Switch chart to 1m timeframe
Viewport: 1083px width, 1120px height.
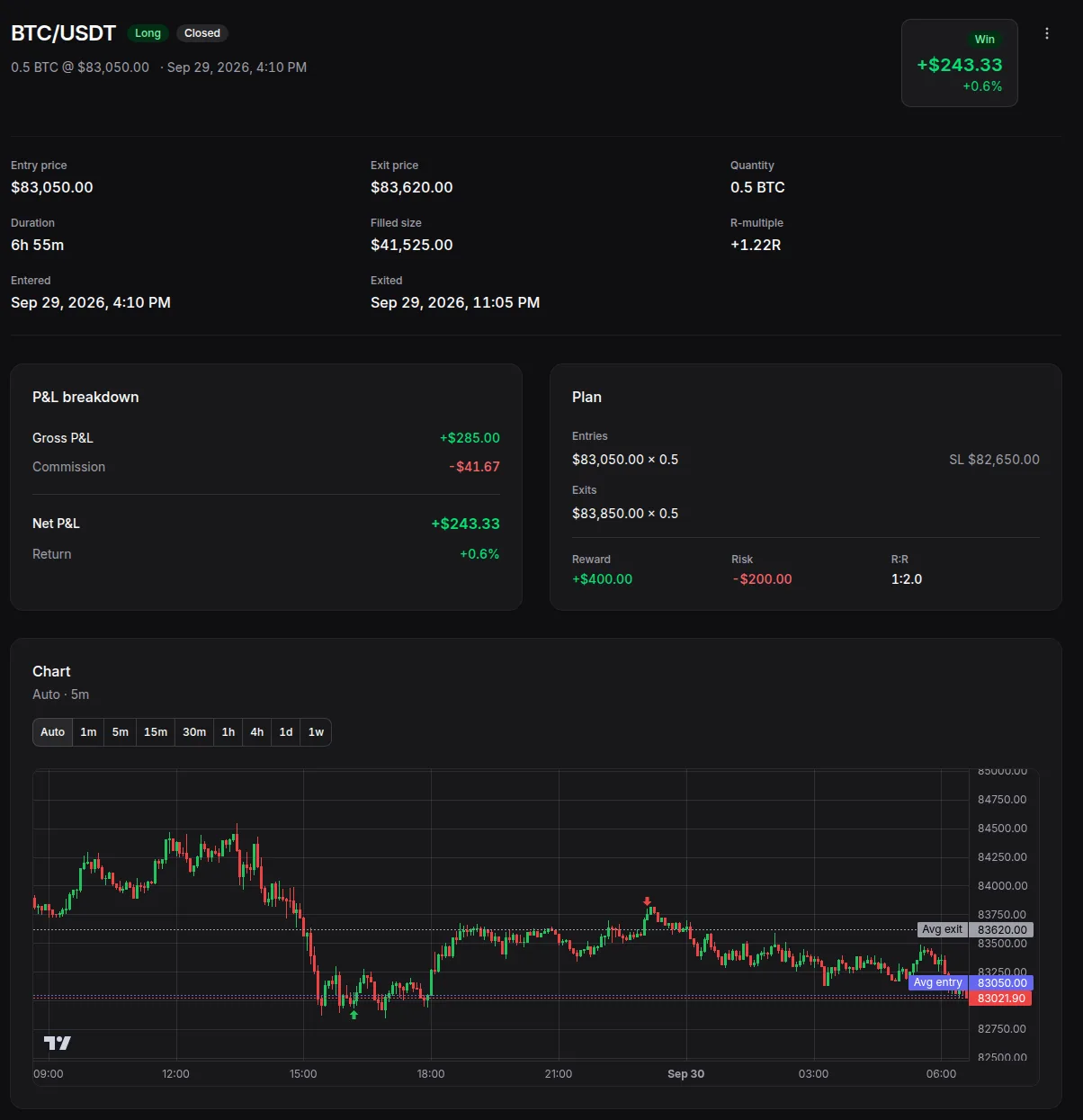(88, 732)
